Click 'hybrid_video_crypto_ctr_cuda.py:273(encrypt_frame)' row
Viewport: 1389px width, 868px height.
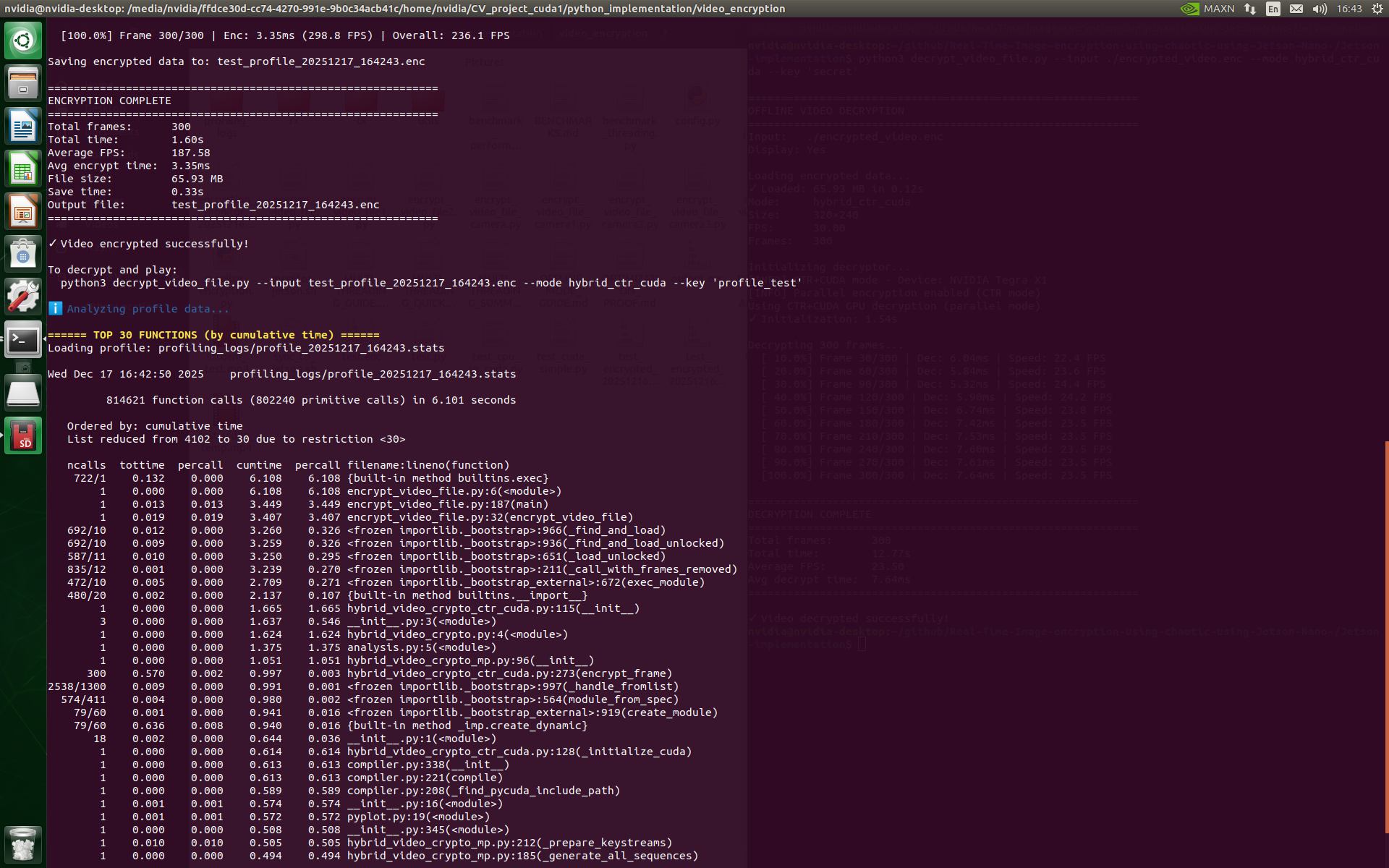click(x=360, y=673)
